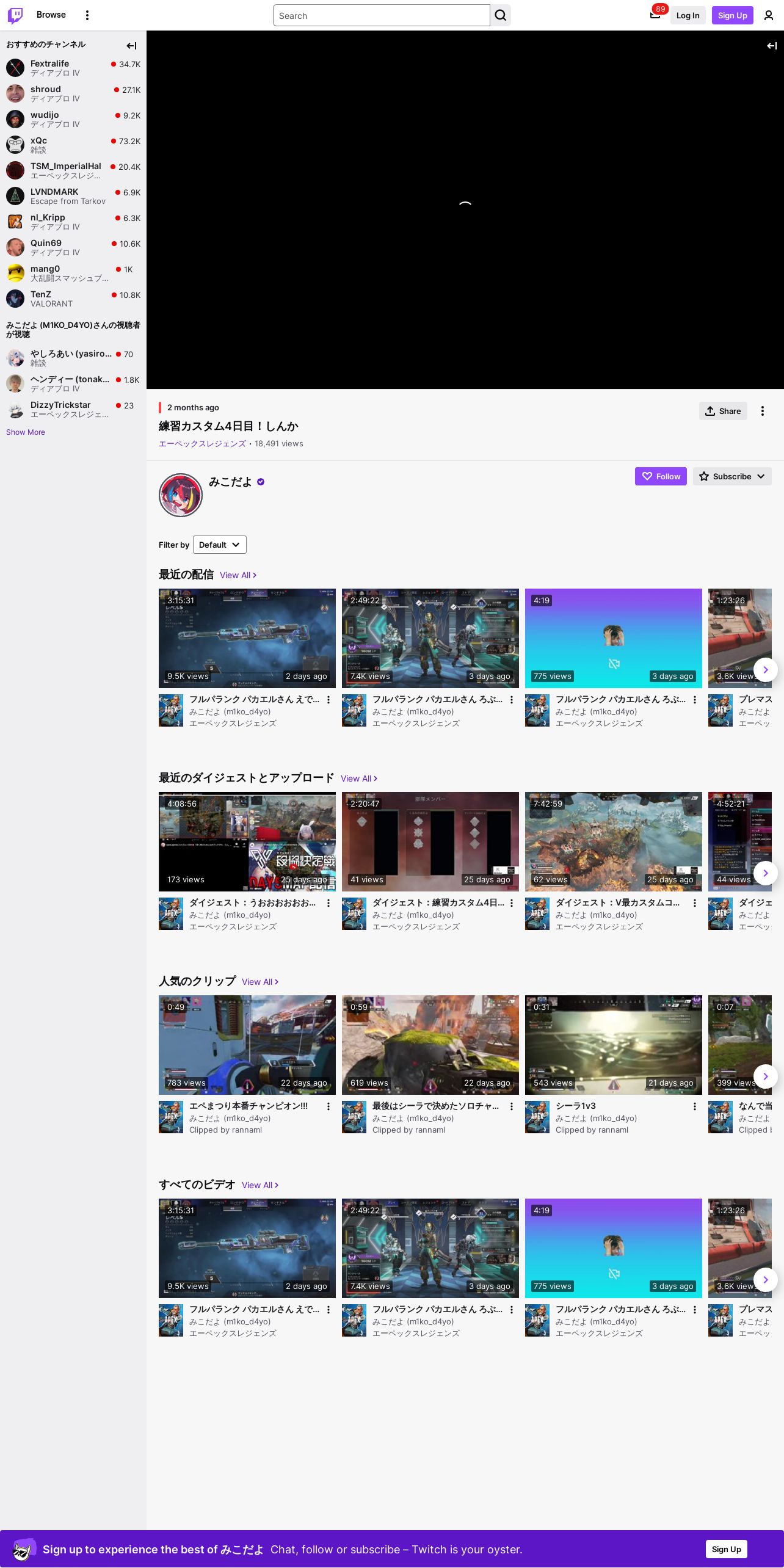
Task: Open the Filter by Default dropdown
Action: pos(220,545)
